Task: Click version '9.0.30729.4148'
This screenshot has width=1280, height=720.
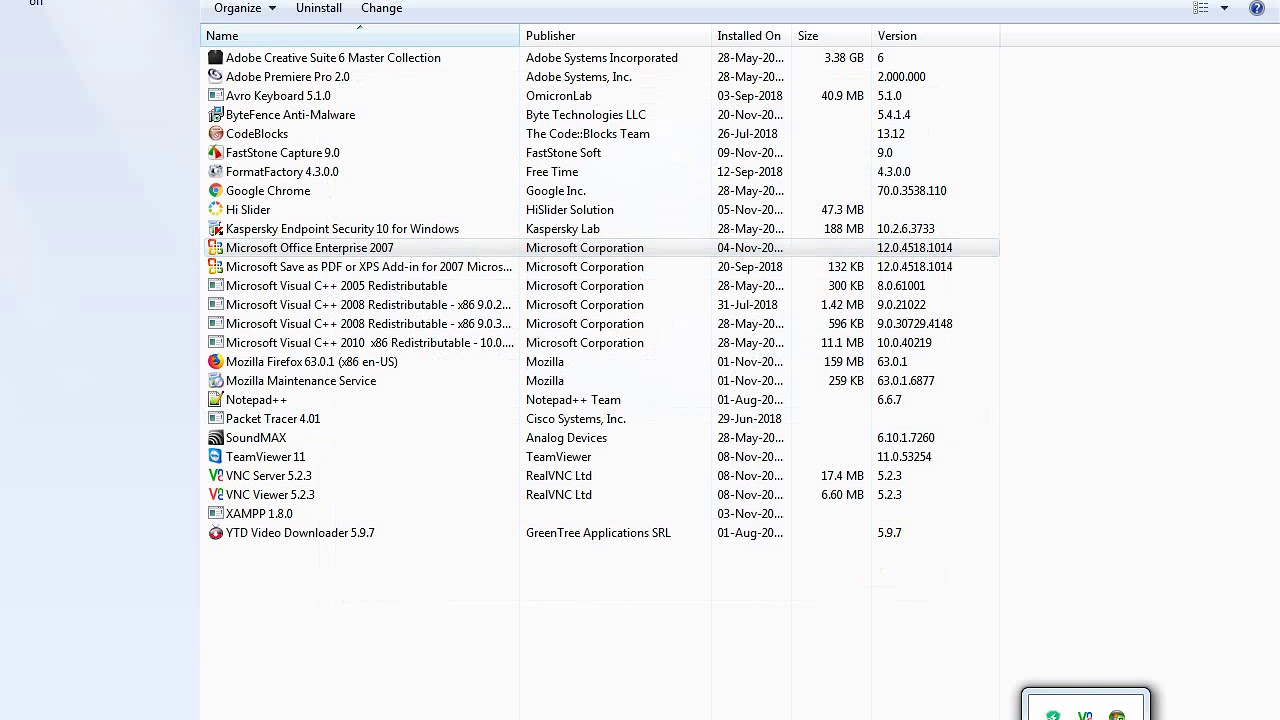Action: coord(915,324)
